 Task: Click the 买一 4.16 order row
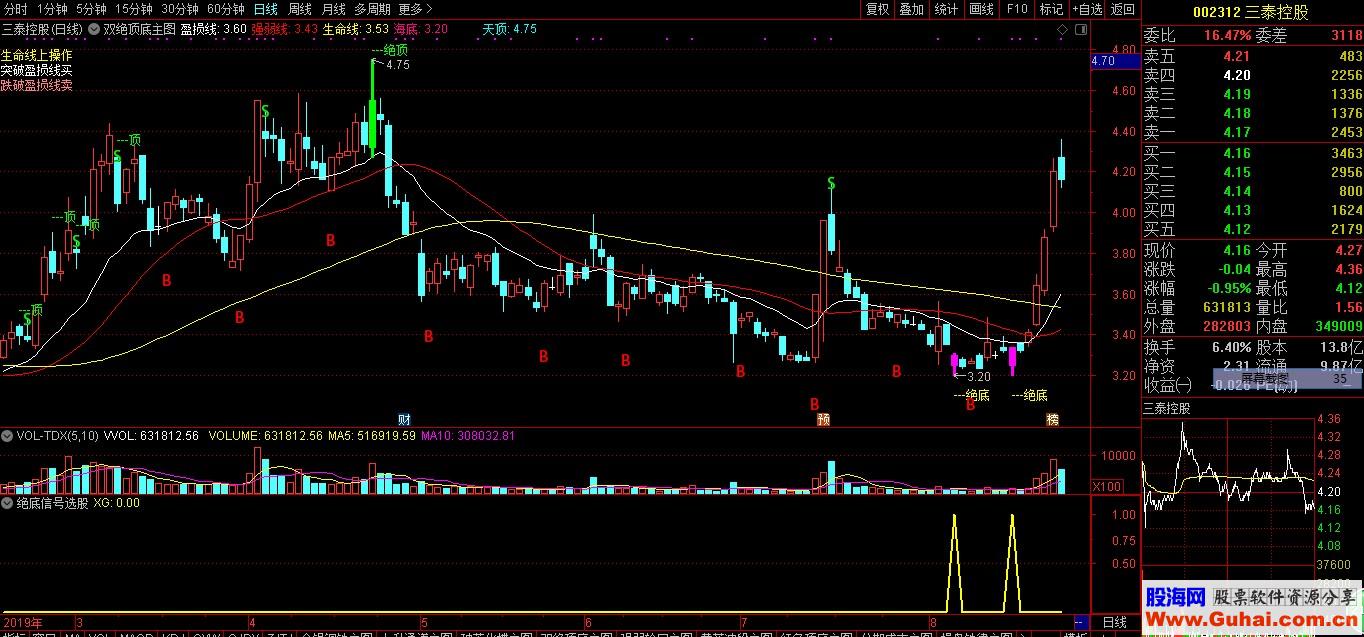[1253, 153]
